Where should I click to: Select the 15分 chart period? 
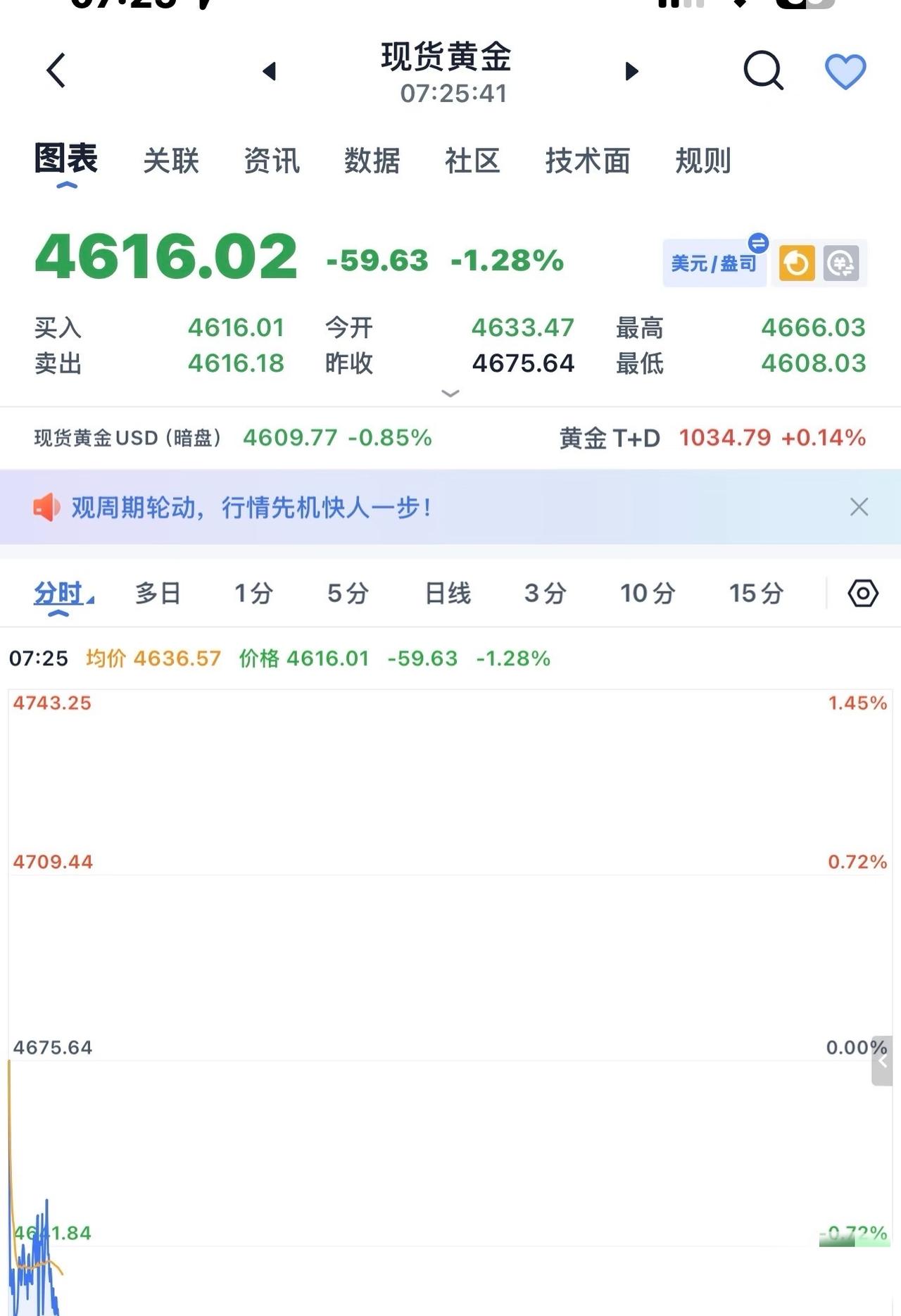[756, 594]
